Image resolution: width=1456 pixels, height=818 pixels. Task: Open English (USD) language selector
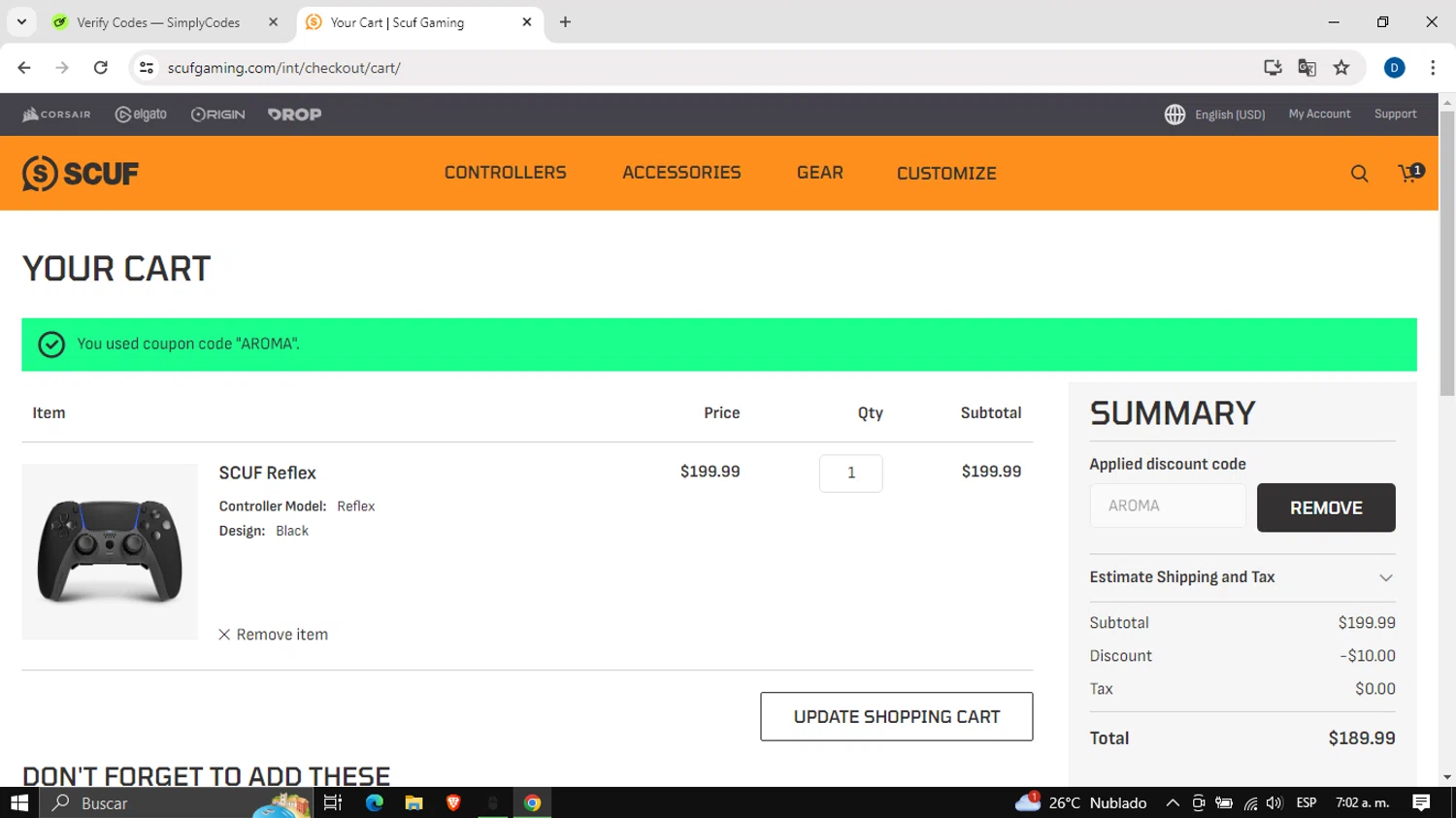[1230, 115]
